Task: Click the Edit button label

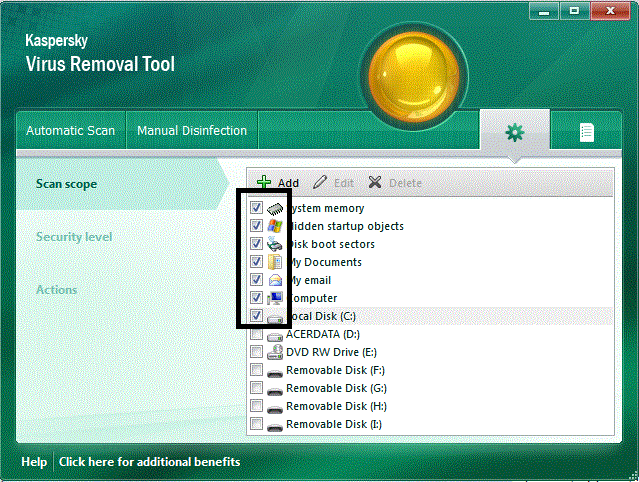Action: coord(344,183)
